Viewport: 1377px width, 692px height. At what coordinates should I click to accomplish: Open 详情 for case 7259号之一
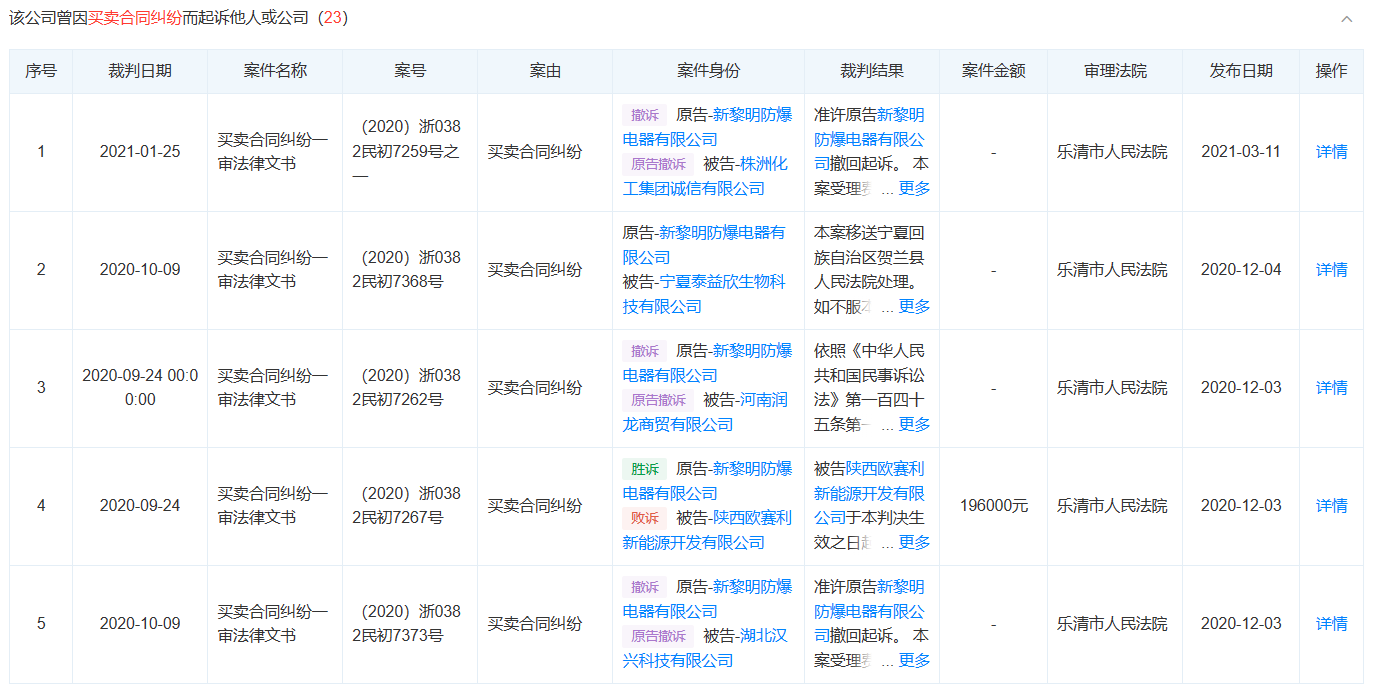[x=1331, y=152]
